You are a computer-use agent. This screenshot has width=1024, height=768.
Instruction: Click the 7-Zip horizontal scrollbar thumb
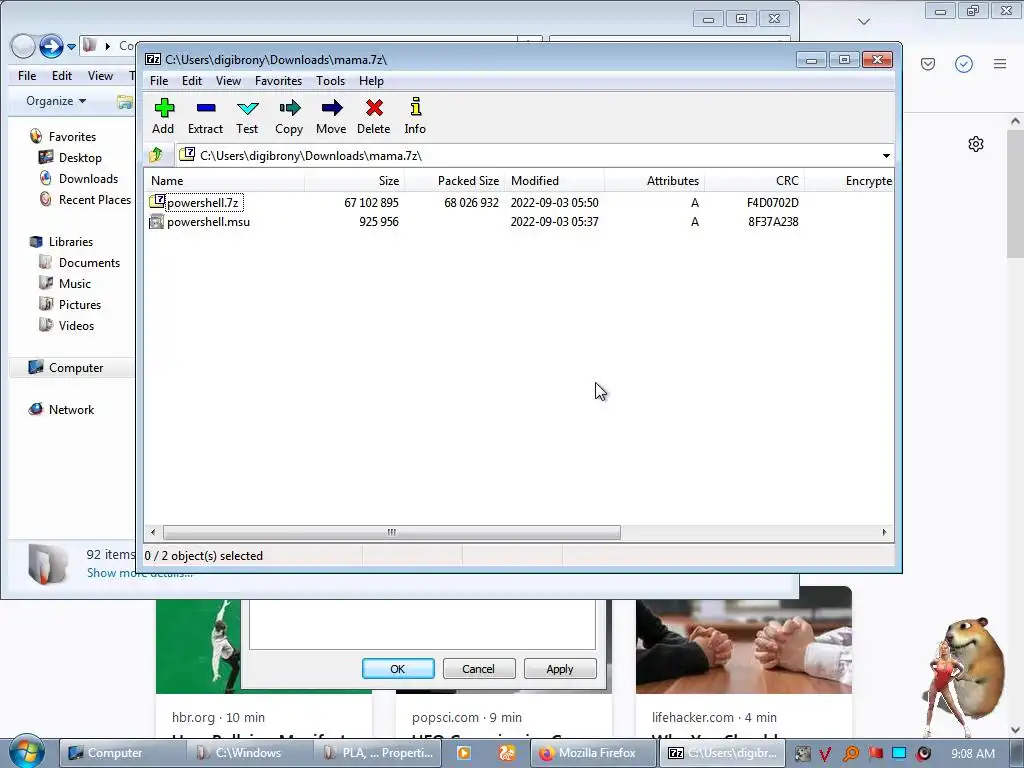pos(391,532)
